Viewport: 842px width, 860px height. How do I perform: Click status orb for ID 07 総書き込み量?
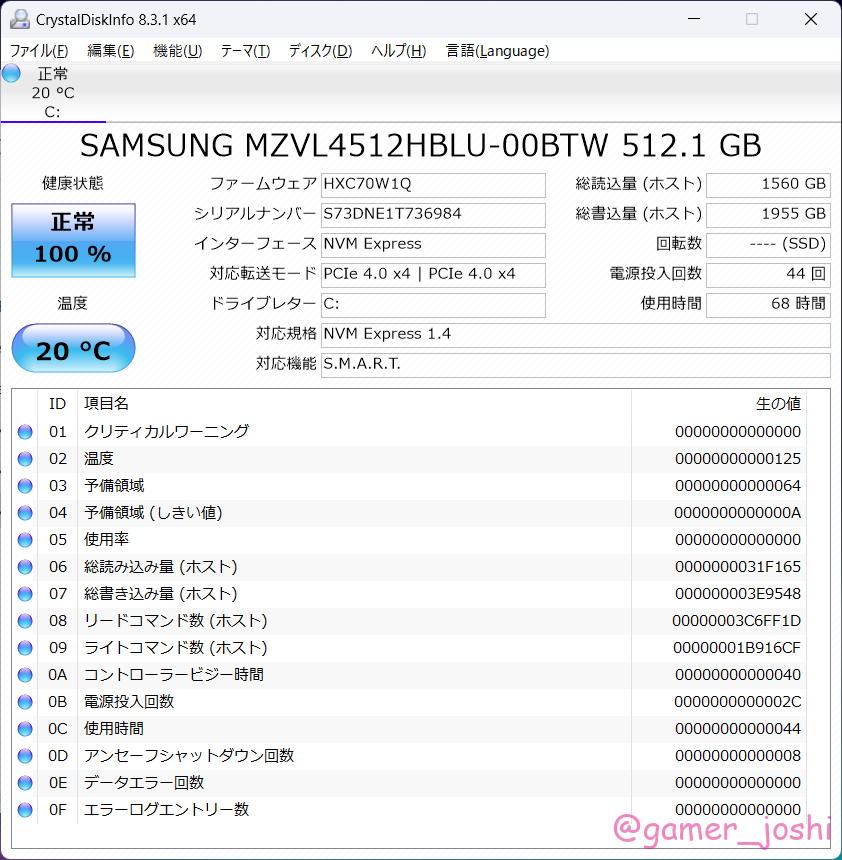25,593
